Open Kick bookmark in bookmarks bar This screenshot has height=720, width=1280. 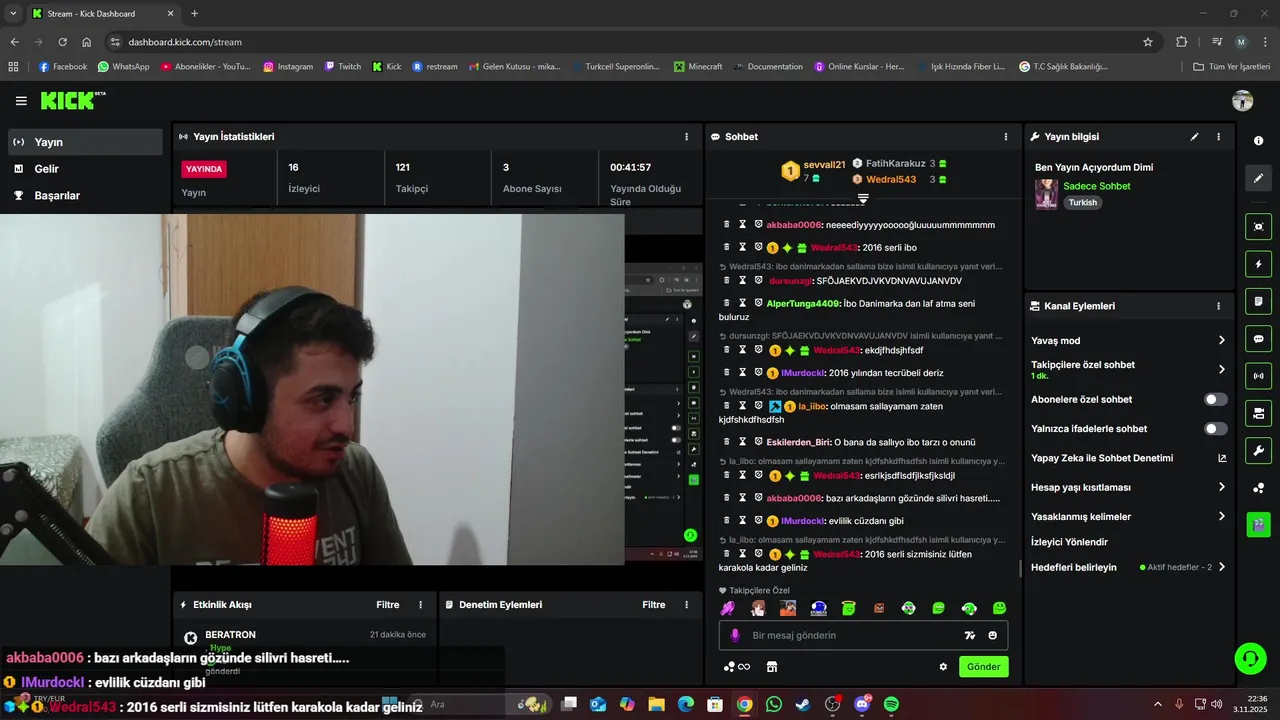pyautogui.click(x=387, y=67)
